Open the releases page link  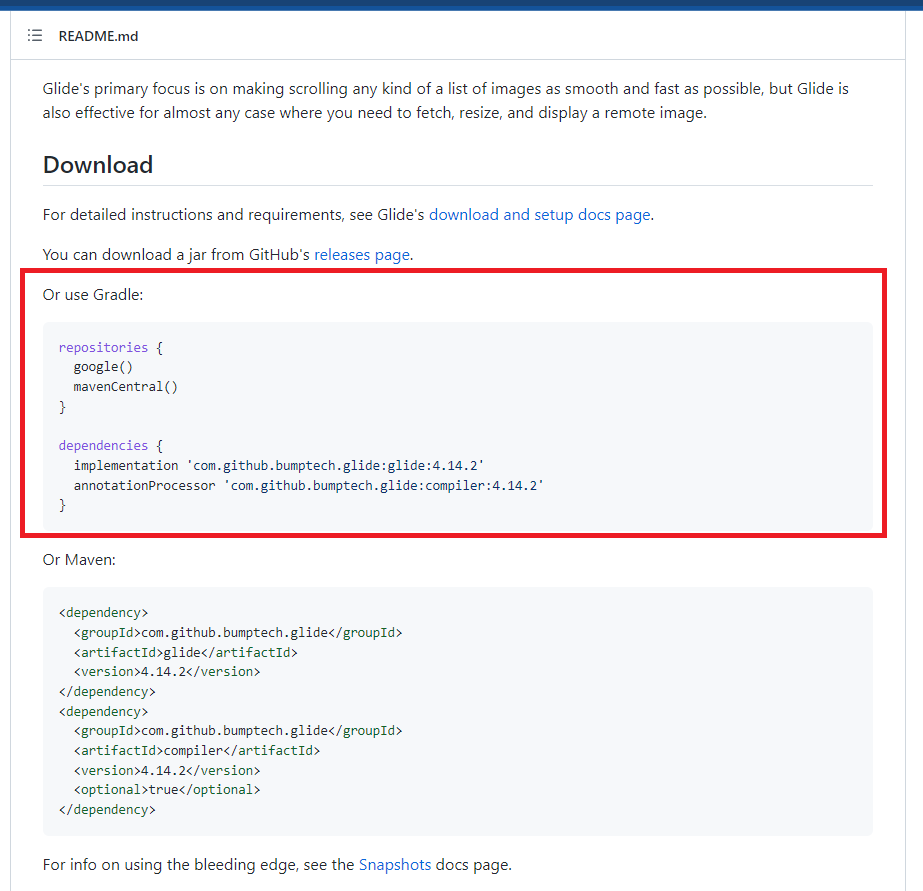(362, 255)
